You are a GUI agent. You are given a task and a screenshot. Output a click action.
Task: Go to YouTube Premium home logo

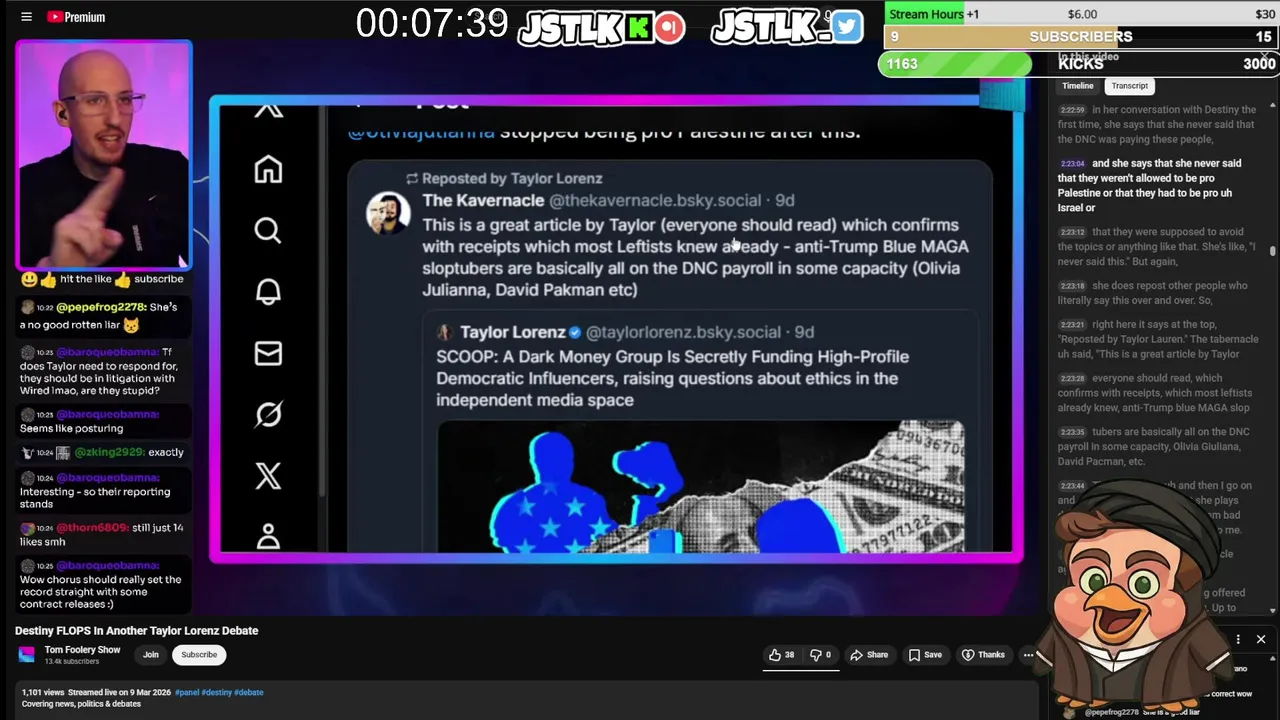pyautogui.click(x=76, y=17)
